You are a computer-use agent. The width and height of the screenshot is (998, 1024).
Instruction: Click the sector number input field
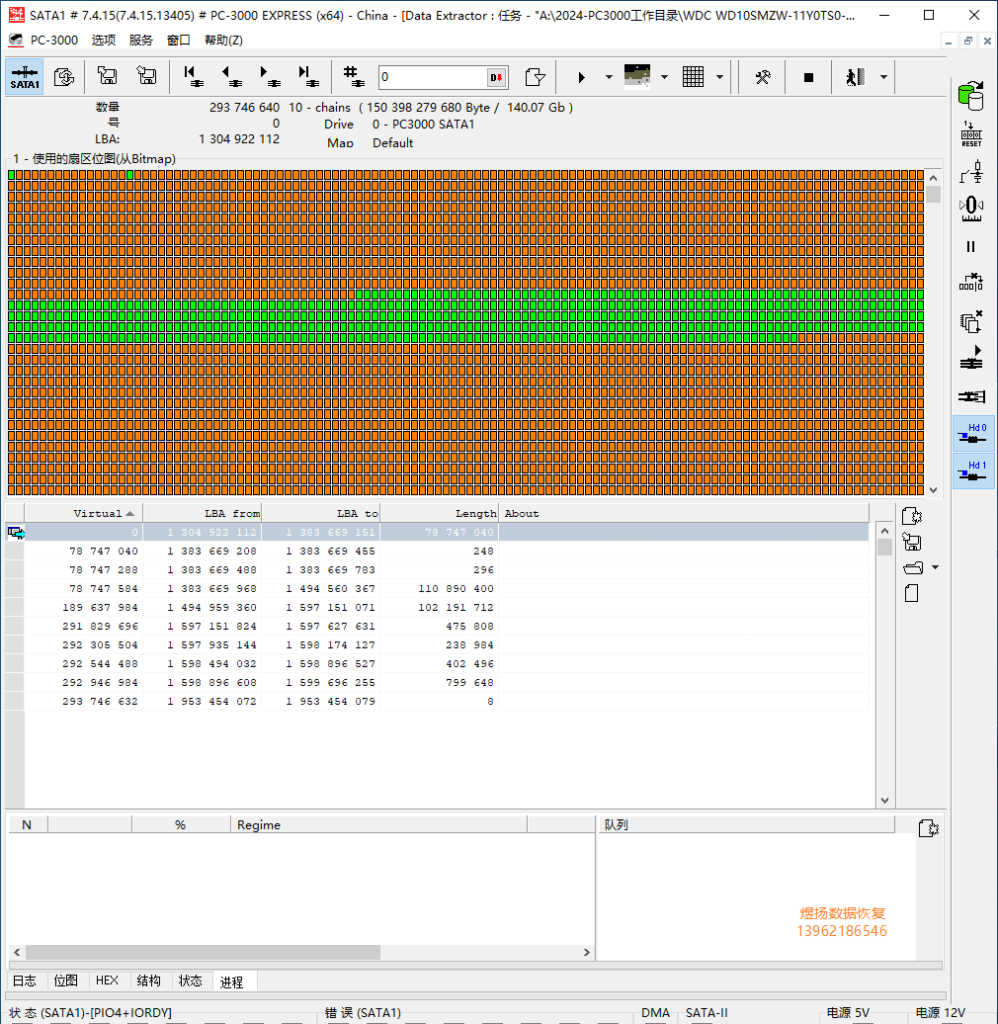click(432, 77)
